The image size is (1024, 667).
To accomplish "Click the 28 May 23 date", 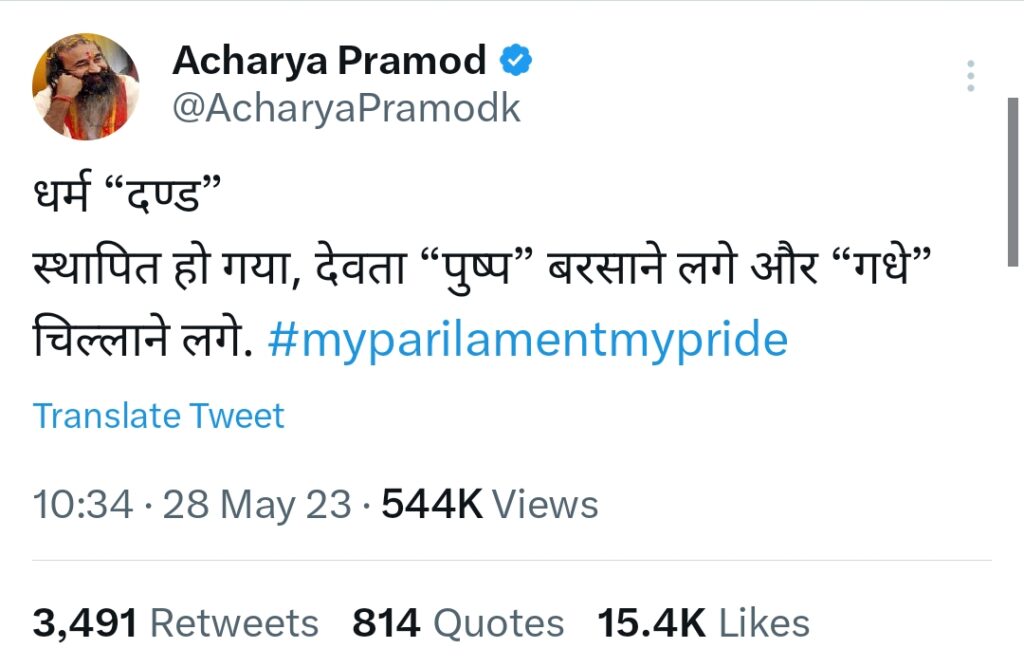I will (x=257, y=504).
